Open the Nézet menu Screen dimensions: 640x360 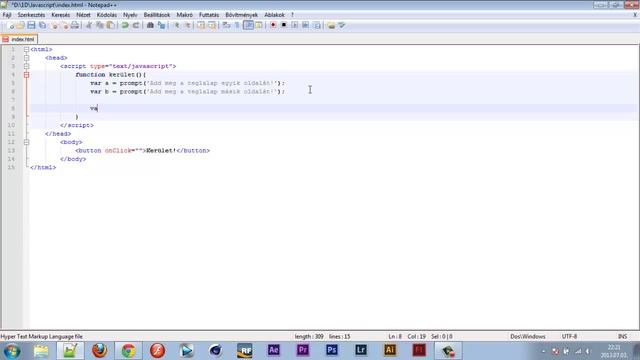coord(83,15)
